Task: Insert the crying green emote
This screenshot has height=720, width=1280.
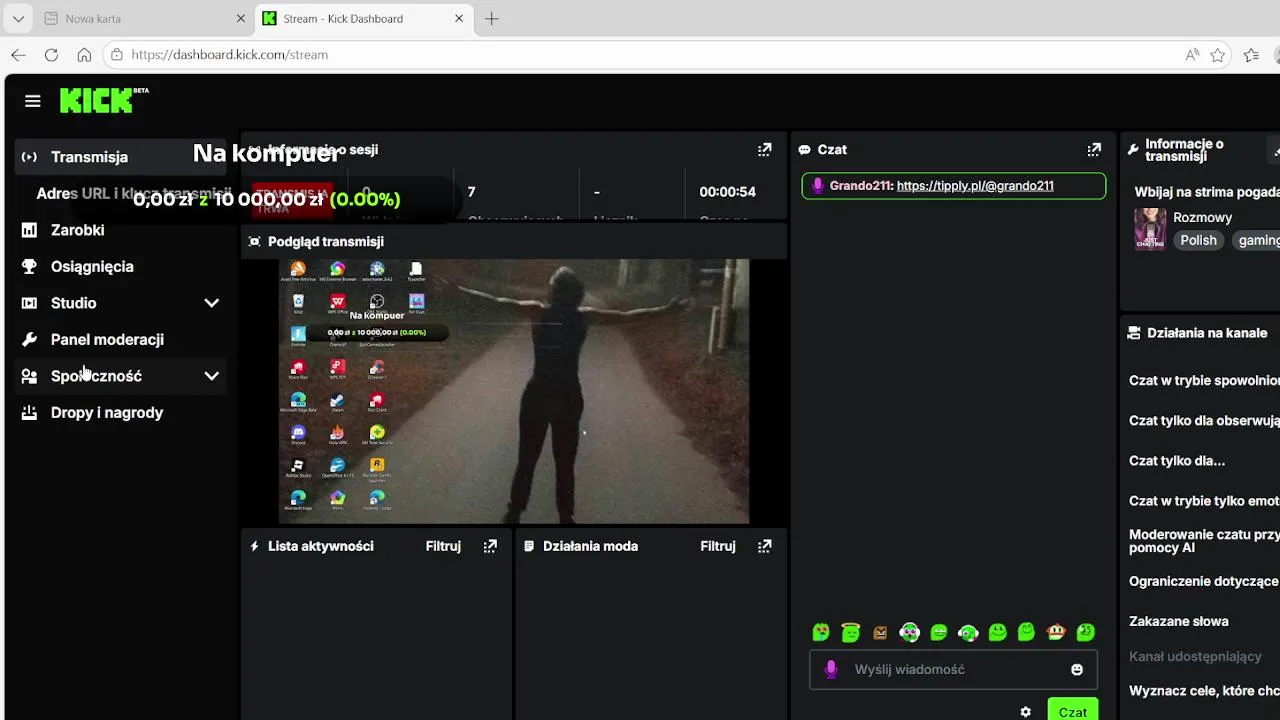Action: (821, 632)
